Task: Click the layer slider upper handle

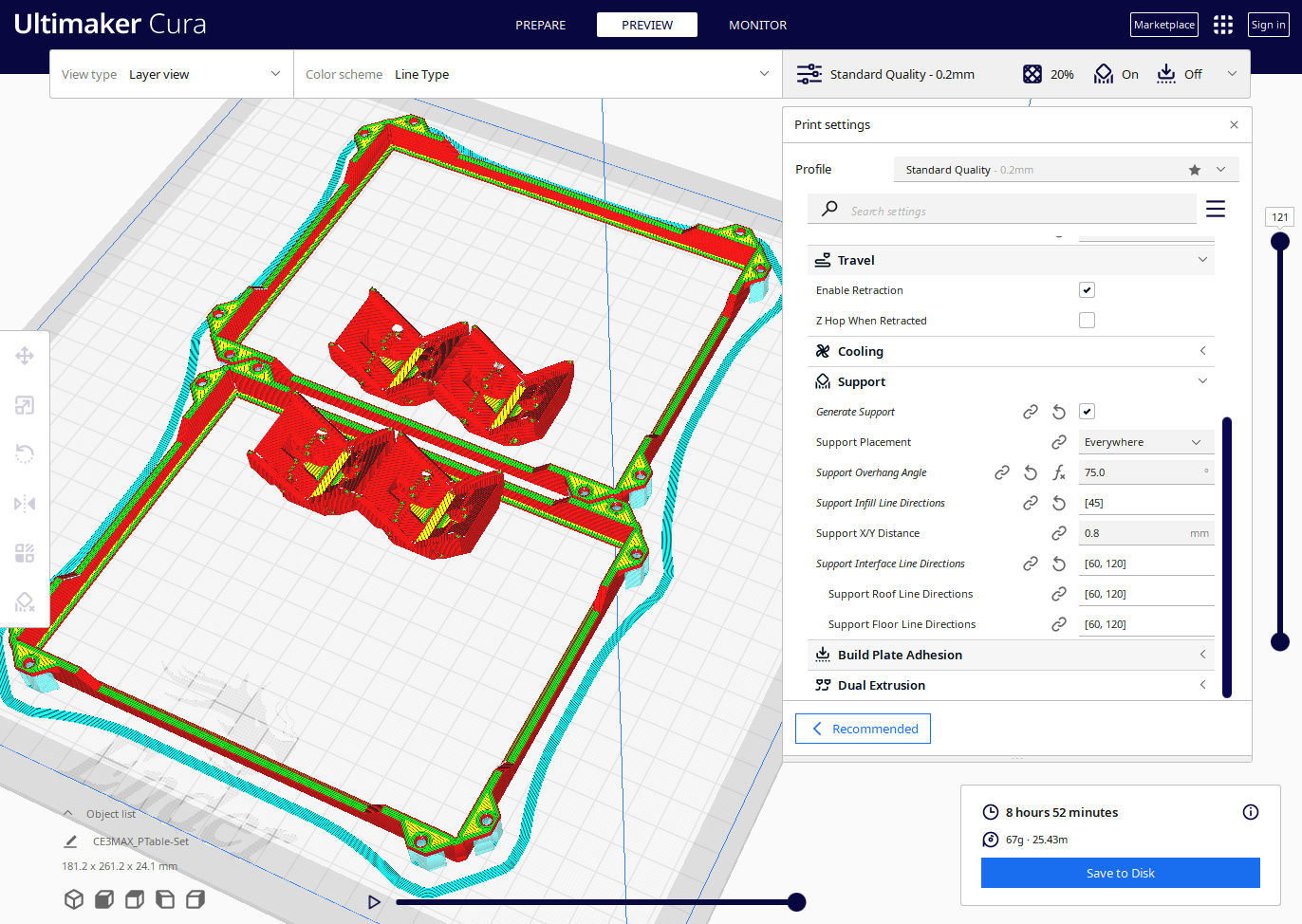Action: coord(1280,241)
